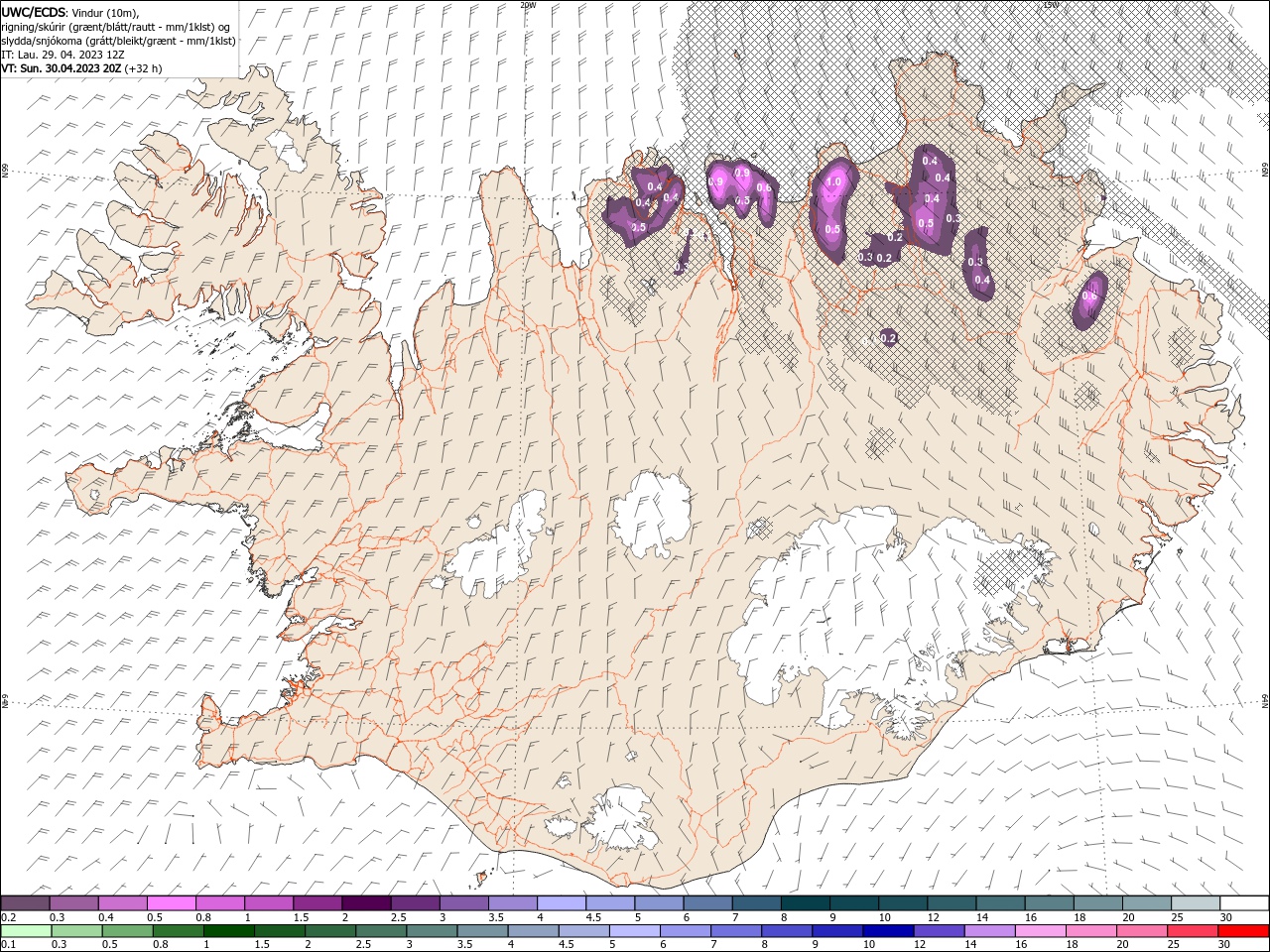This screenshot has width=1270, height=952.
Task: Click the 'slydda/snjókoma' legend description line
Action: click(x=119, y=41)
